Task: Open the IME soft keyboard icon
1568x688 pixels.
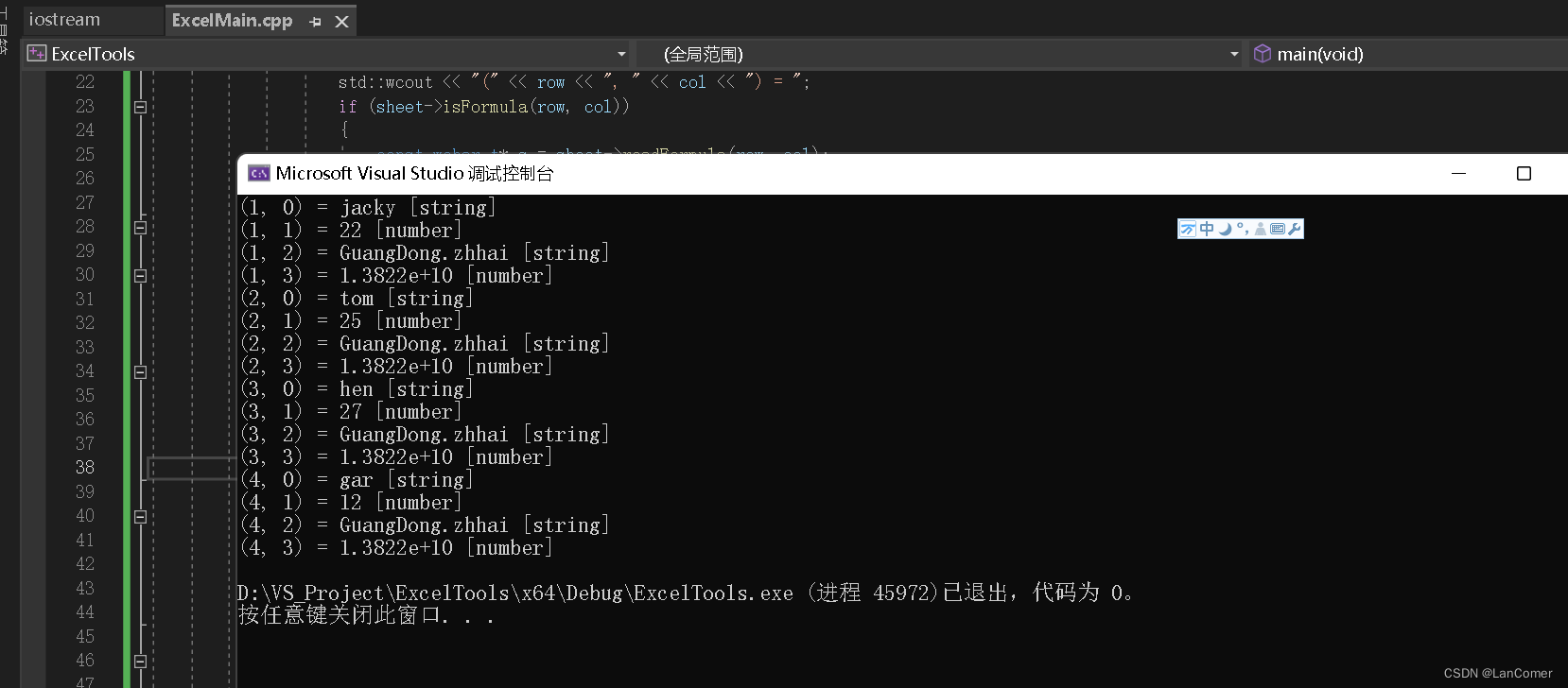Action: (x=1279, y=229)
